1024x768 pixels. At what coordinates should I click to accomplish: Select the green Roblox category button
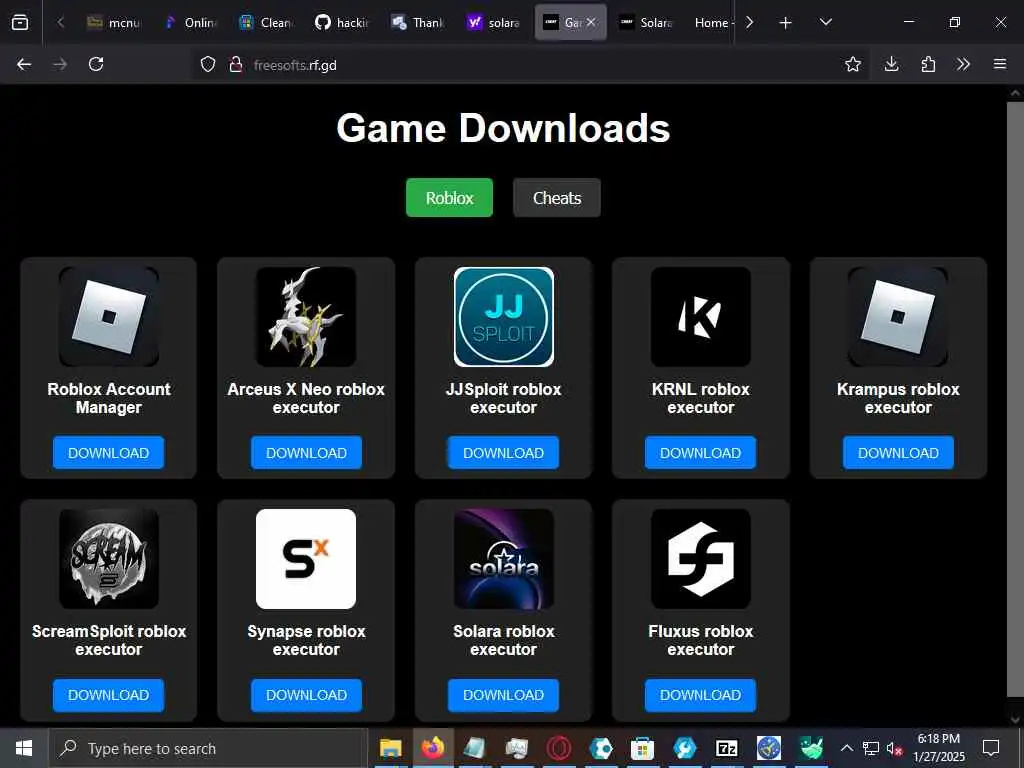(449, 197)
